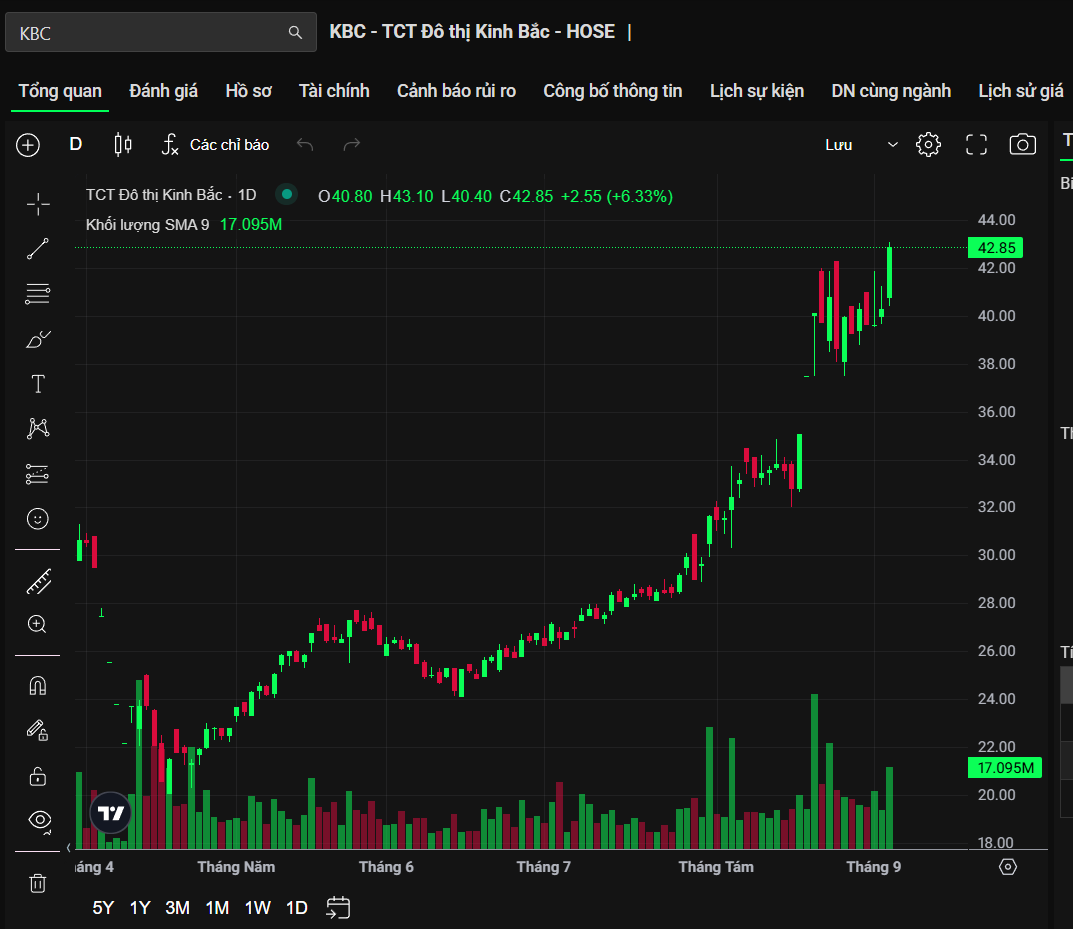Set chart range to 3M
This screenshot has width=1073, height=929.
click(177, 908)
